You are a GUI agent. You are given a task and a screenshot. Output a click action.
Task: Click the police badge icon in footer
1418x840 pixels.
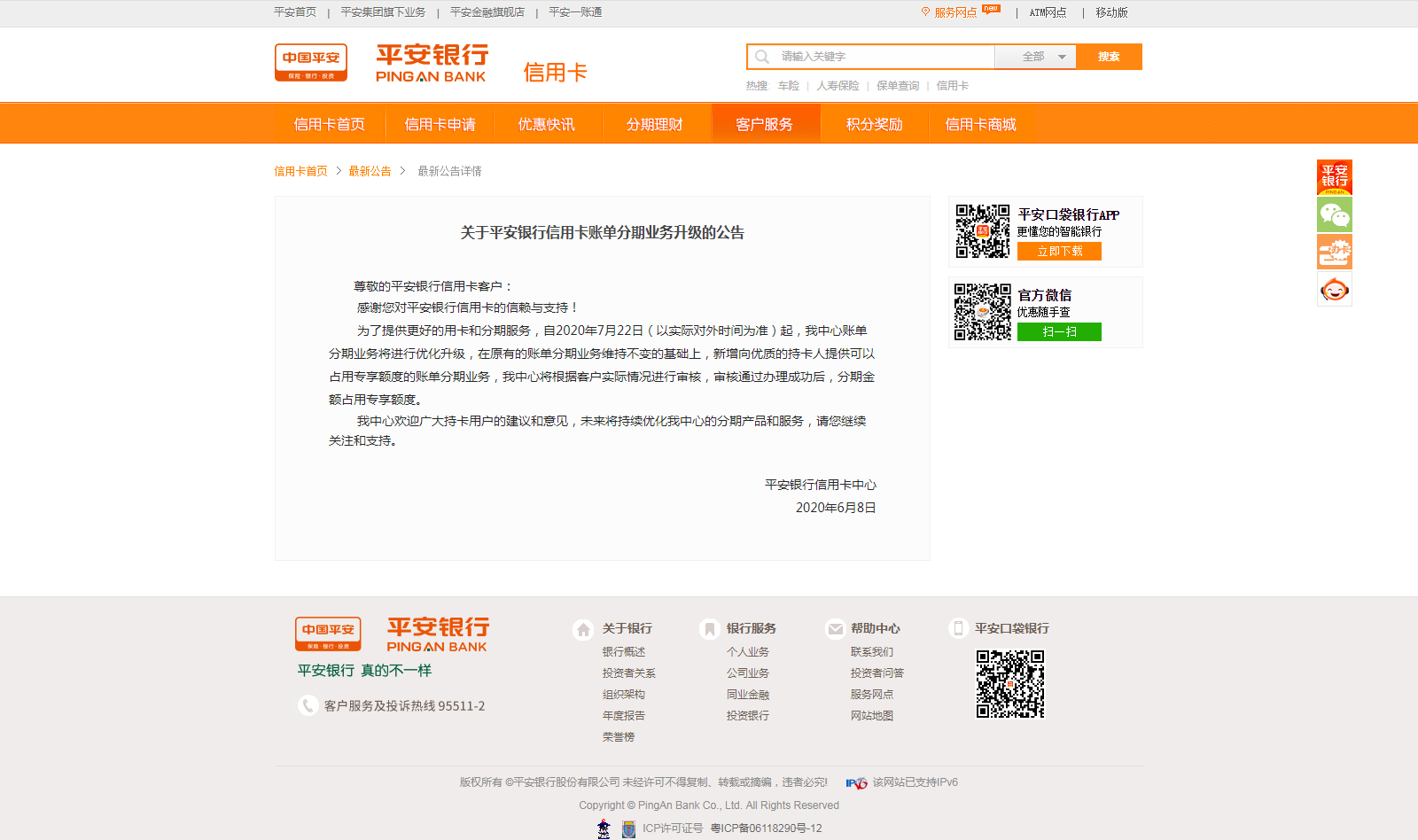[604, 828]
